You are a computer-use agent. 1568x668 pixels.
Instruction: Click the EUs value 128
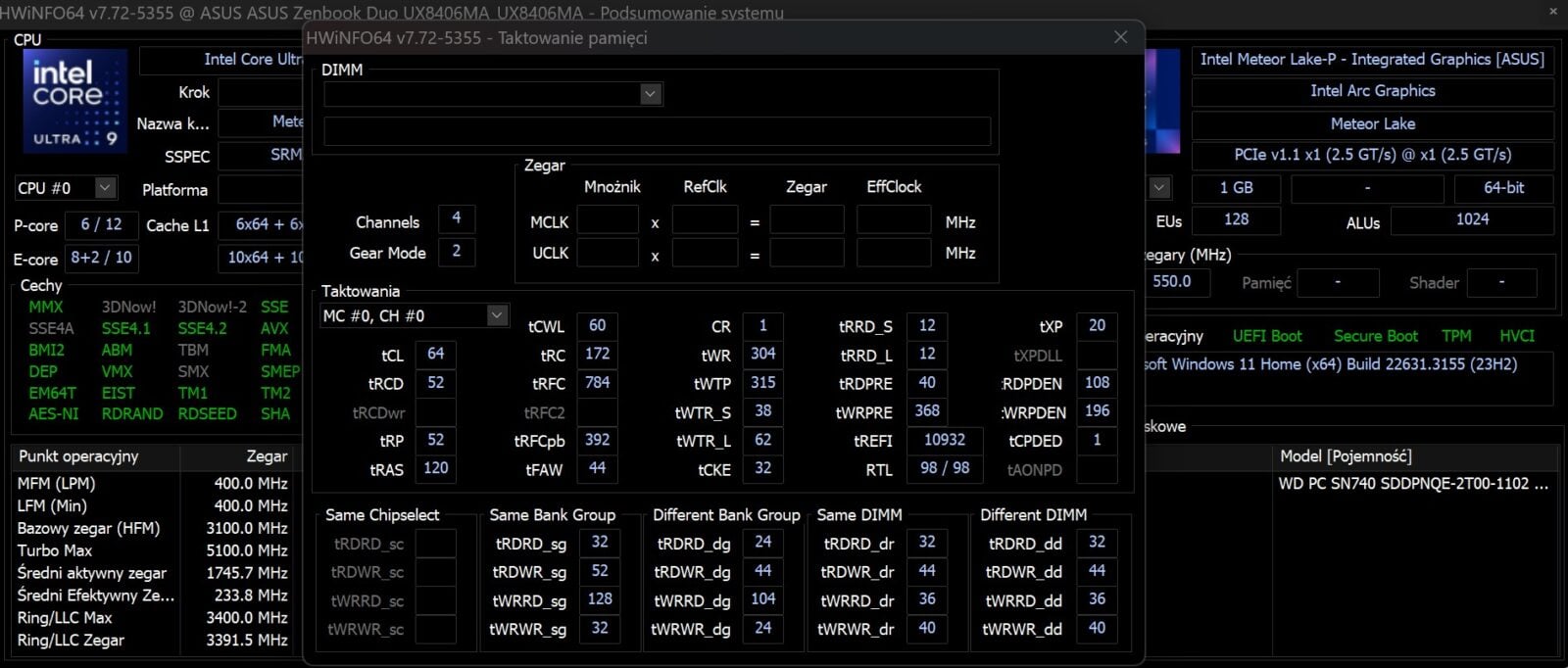click(1236, 220)
